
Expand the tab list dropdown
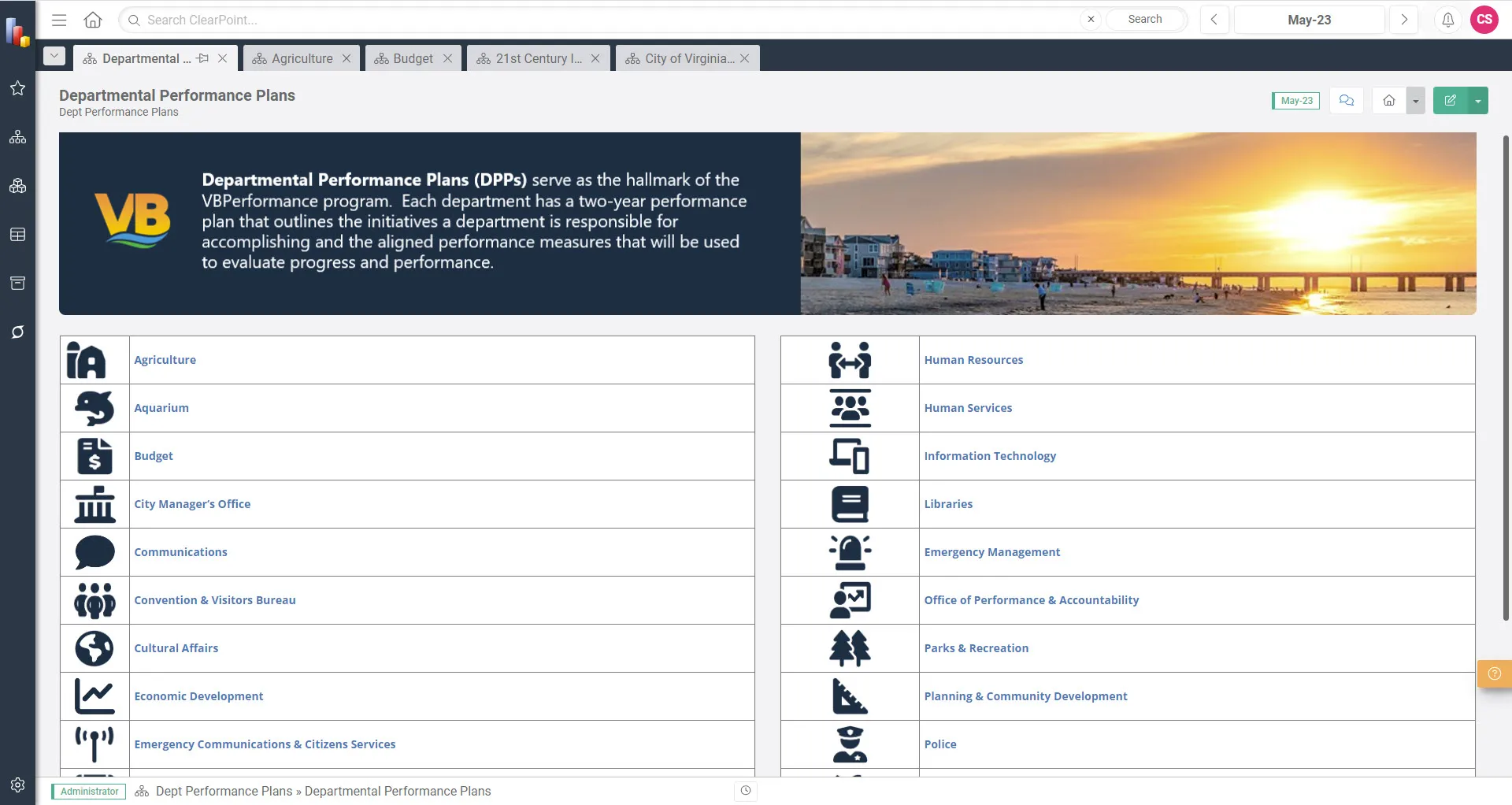54,57
